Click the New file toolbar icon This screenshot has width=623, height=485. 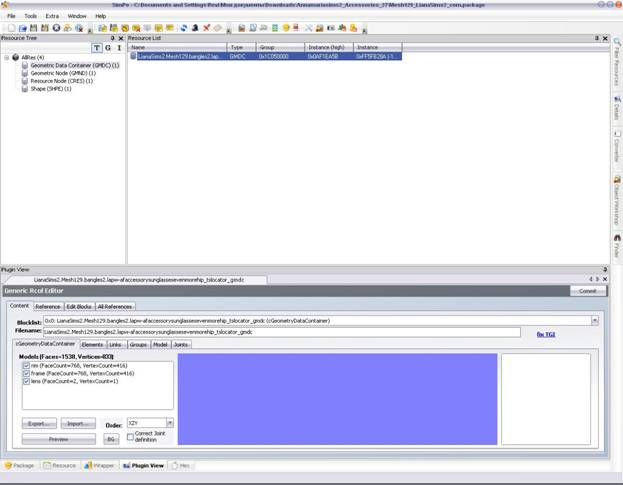pos(10,28)
